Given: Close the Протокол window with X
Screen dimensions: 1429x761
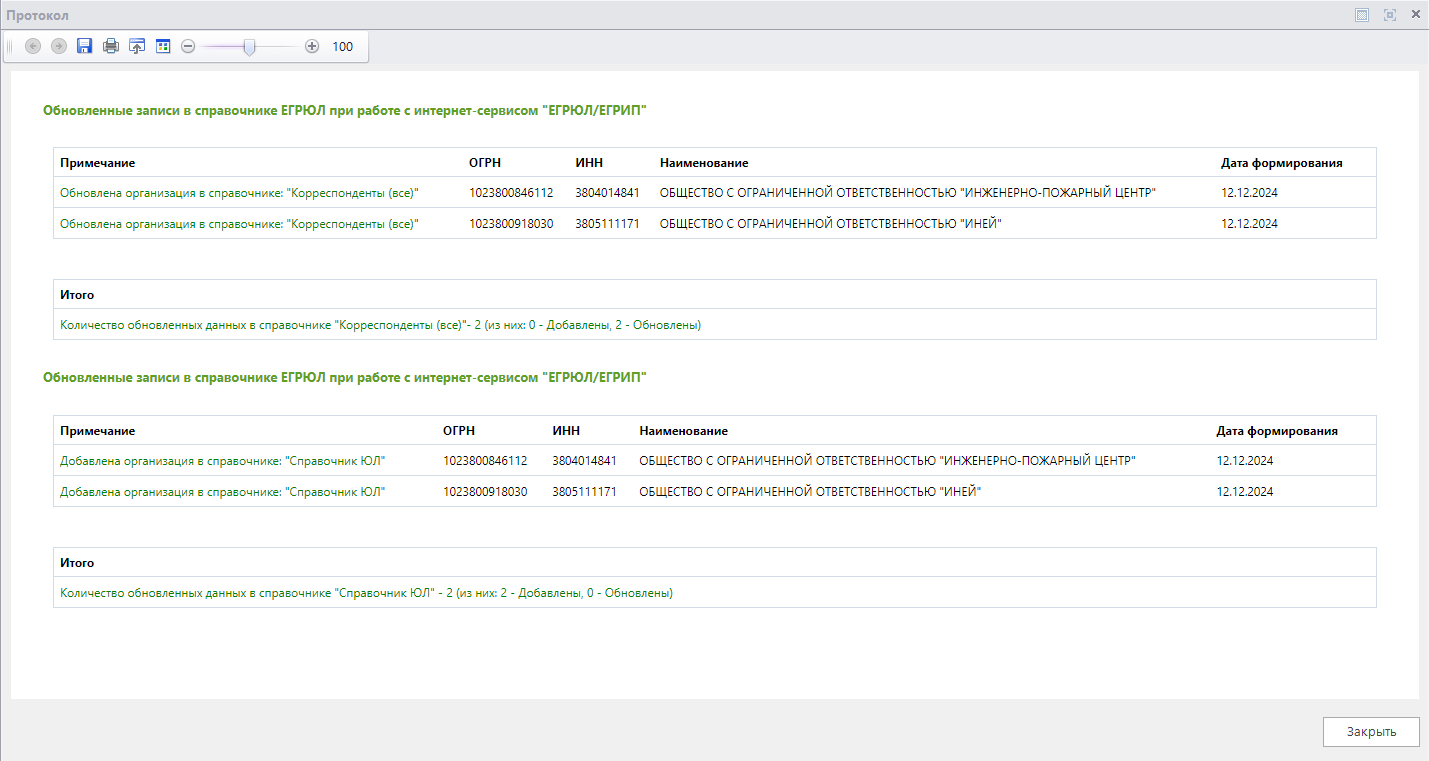Looking at the screenshot, I should [1416, 15].
